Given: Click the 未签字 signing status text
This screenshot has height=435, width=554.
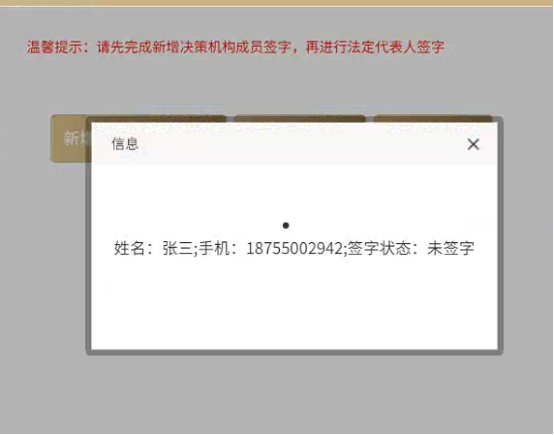Looking at the screenshot, I should [450, 248].
